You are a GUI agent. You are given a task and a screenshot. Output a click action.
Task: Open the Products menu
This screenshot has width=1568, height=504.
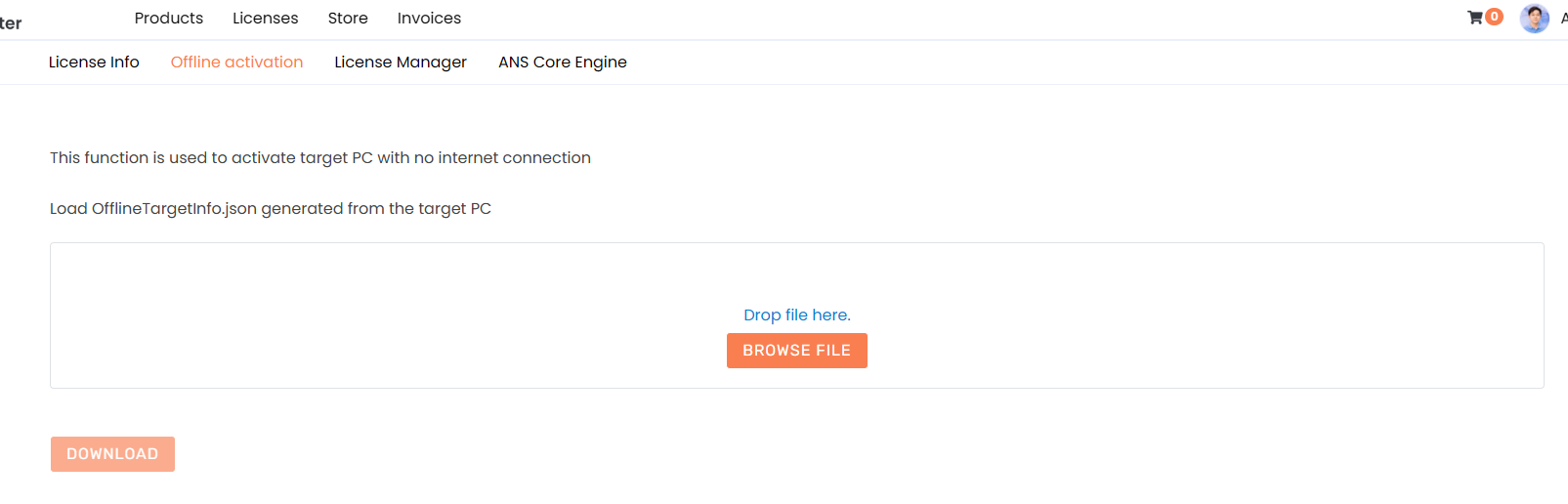point(169,18)
